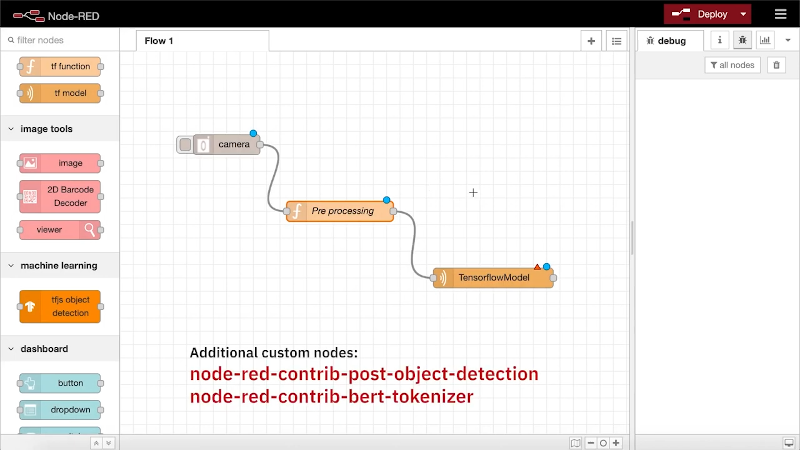Collapse the image tools palette category

[11, 129]
